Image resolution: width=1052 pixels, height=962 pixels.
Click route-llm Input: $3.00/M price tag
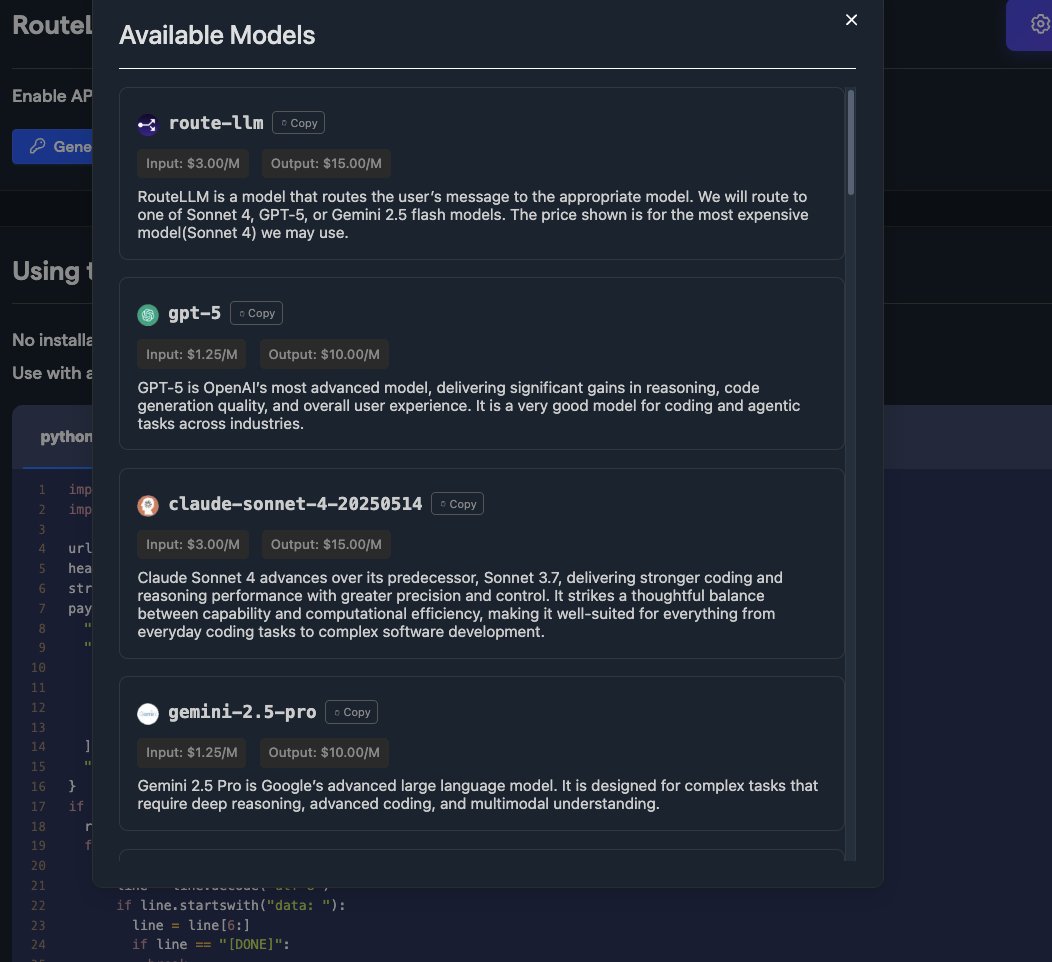pos(193,164)
